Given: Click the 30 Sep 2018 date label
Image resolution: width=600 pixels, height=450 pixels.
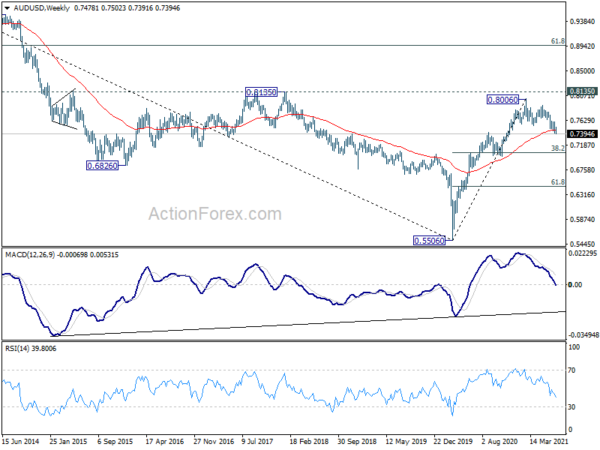Looking at the screenshot, I should tap(357, 442).
